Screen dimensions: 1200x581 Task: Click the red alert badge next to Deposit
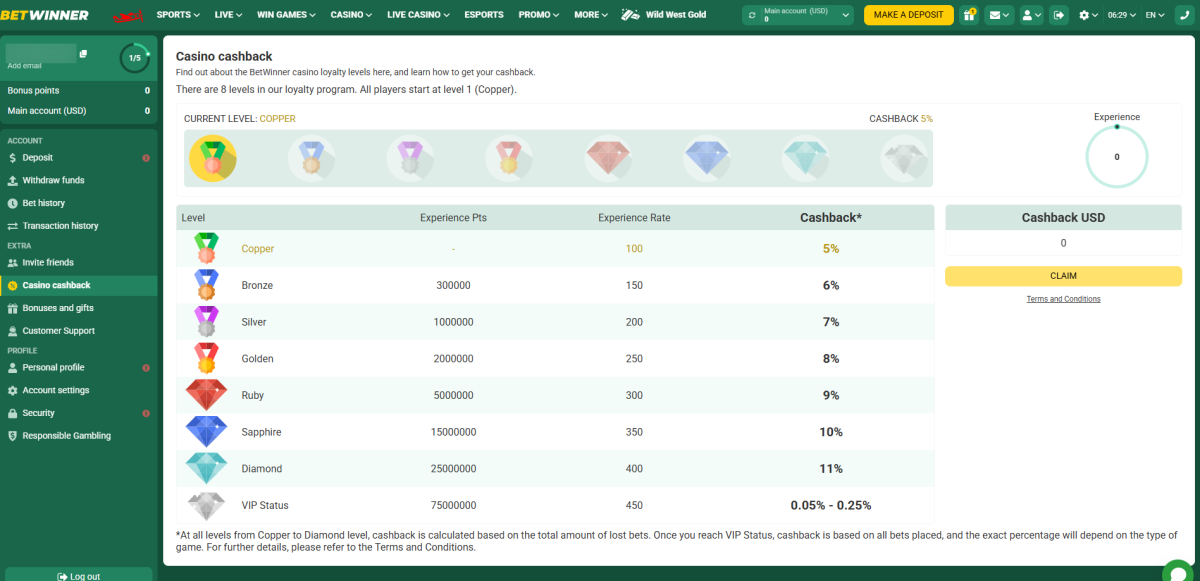click(146, 158)
